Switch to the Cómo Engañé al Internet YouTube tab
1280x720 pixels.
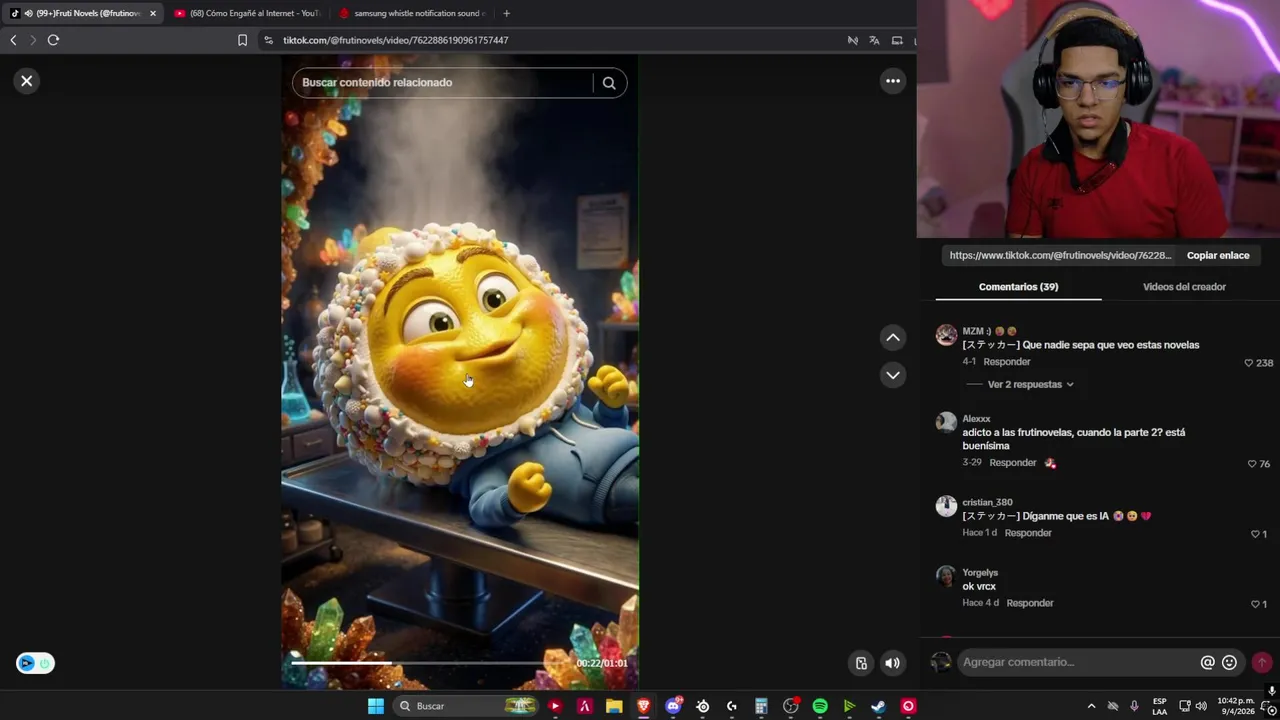[247, 13]
